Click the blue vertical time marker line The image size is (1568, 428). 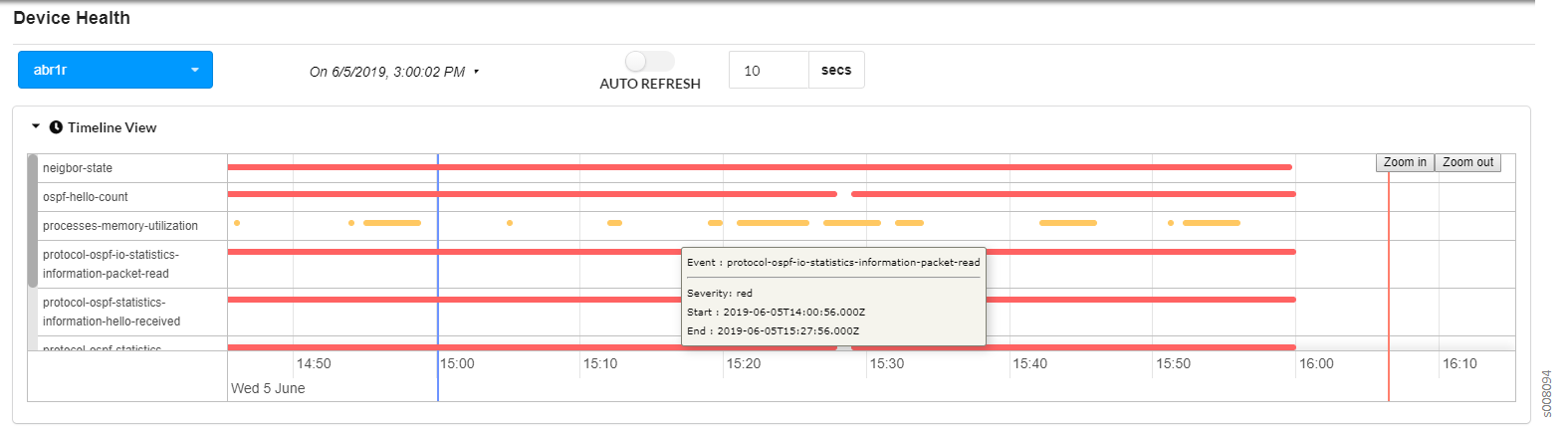[438, 299]
